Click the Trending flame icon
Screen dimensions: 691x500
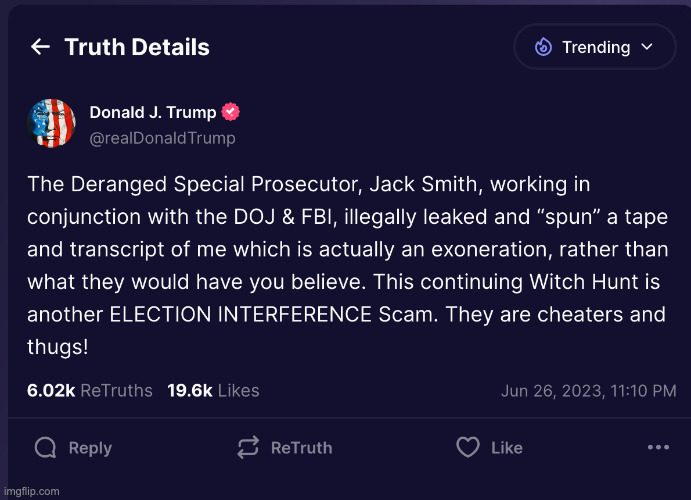point(543,47)
